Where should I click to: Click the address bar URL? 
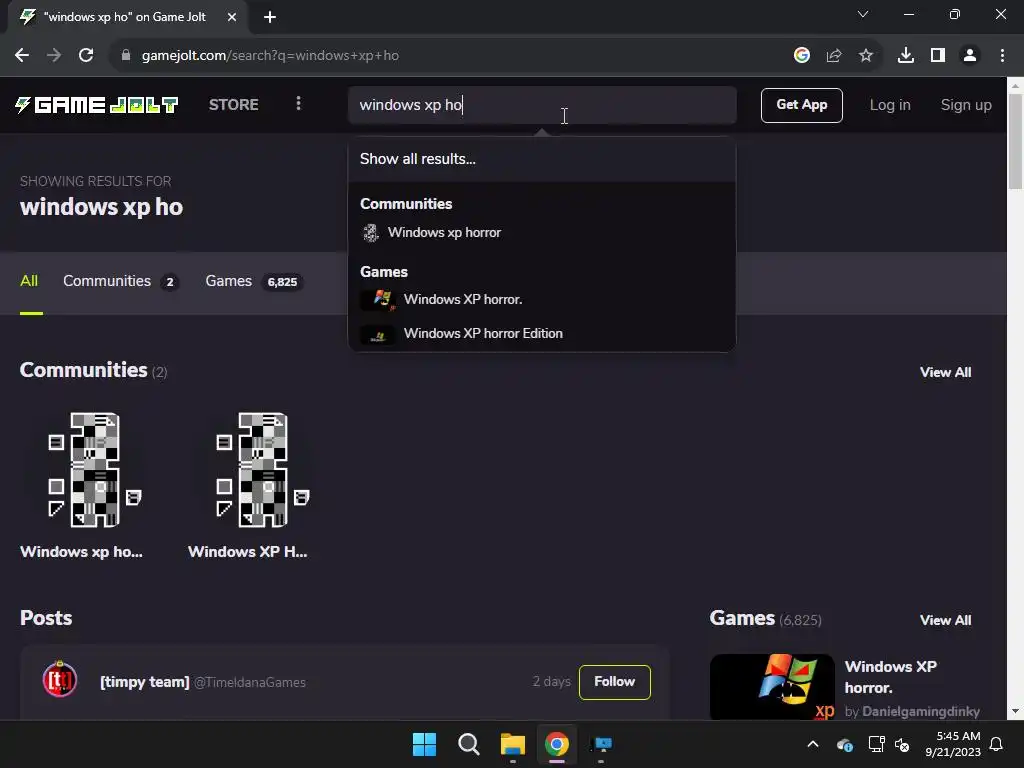[x=270, y=56]
